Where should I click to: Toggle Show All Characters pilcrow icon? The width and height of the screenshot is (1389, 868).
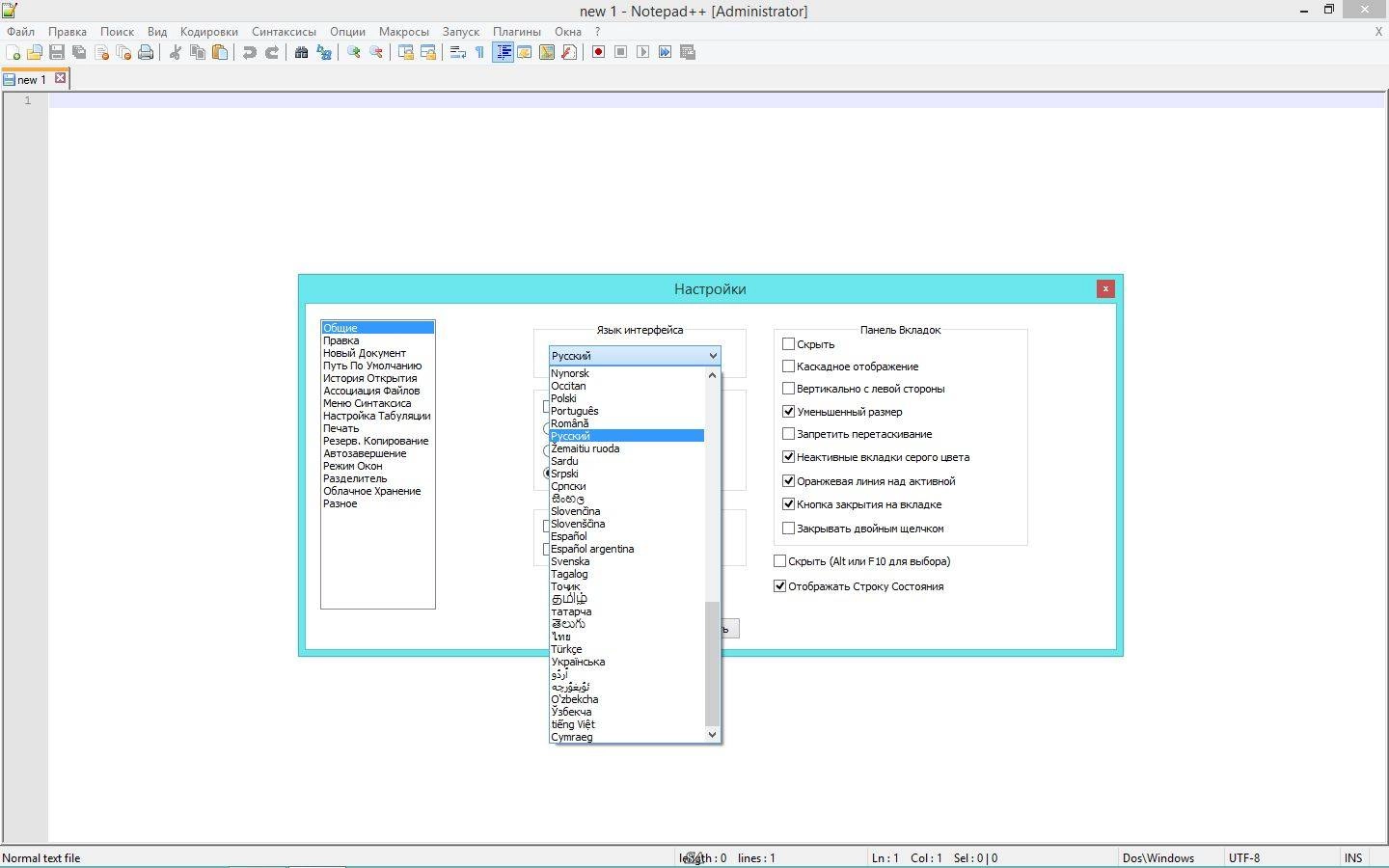point(480,52)
